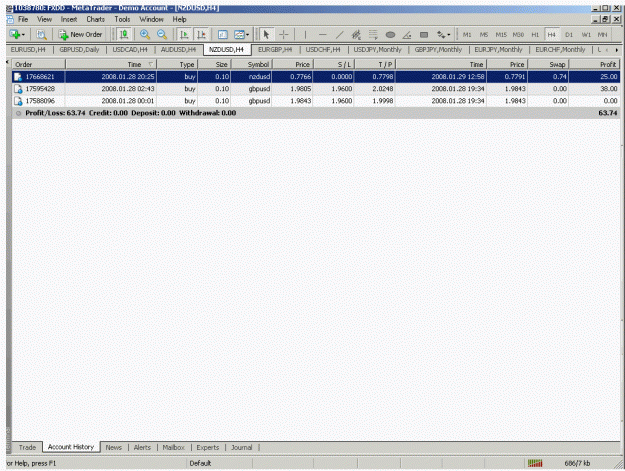Select order 17668621 nzdusd row
625x471 pixels.
coord(316,77)
